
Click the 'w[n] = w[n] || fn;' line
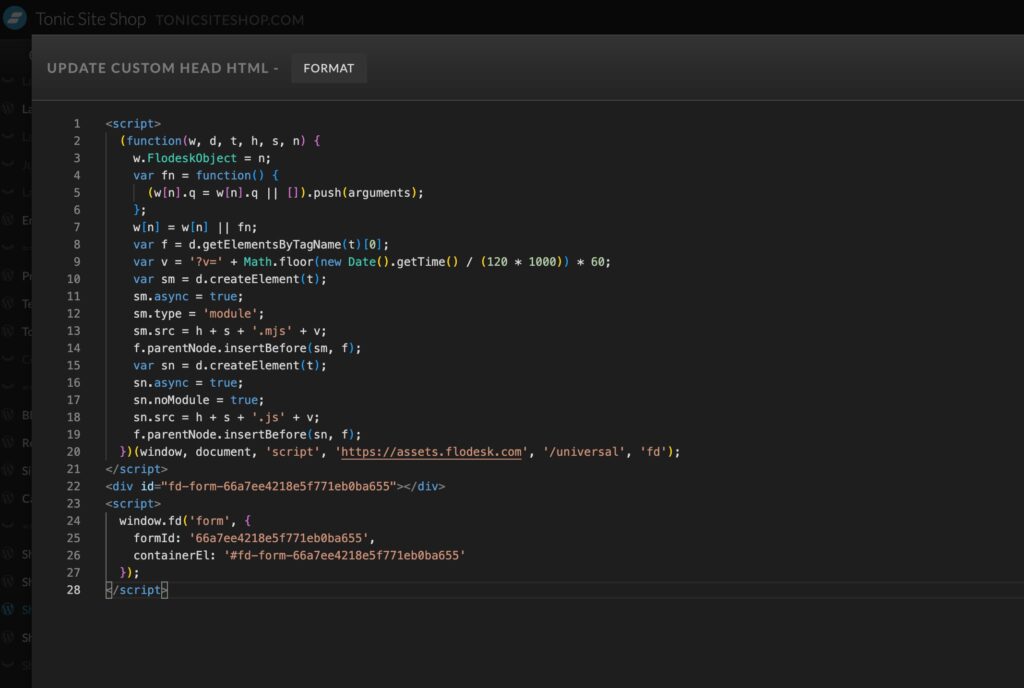point(195,227)
